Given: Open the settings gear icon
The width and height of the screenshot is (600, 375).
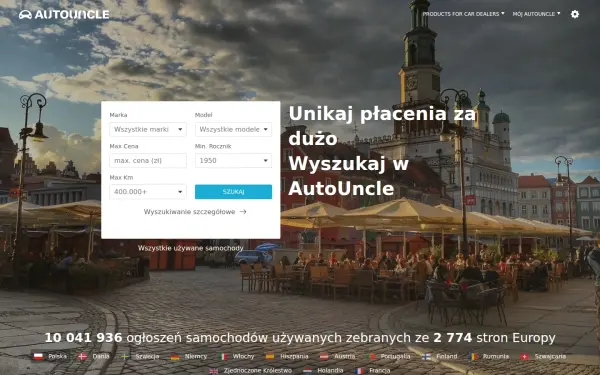Looking at the screenshot, I should point(575,14).
